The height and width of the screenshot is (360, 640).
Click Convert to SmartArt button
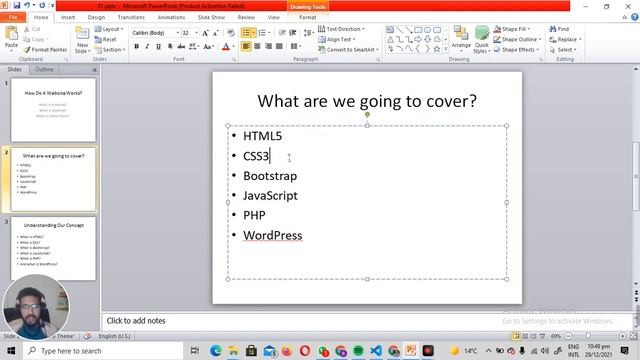pyautogui.click(x=349, y=50)
